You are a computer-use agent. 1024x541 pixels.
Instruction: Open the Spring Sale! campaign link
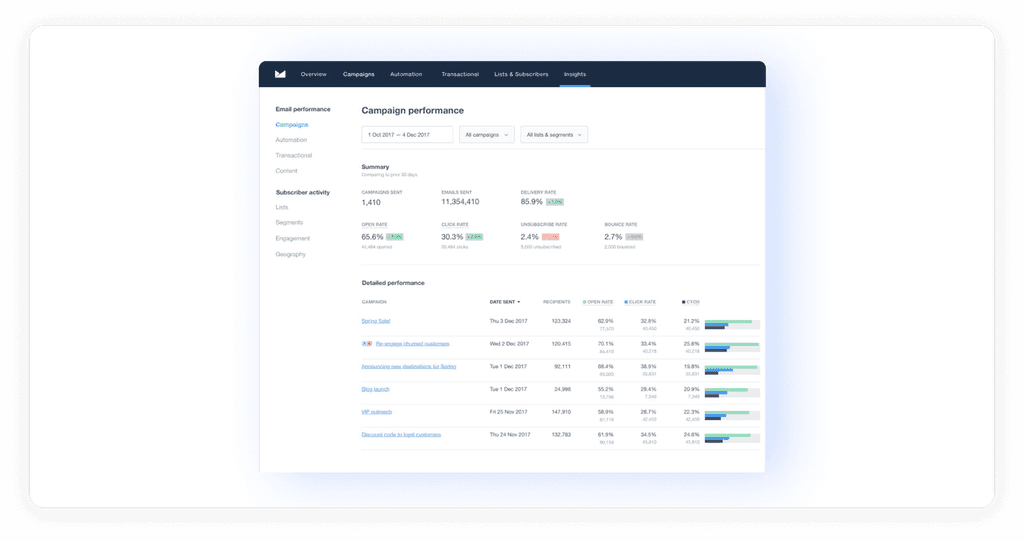[x=376, y=321]
